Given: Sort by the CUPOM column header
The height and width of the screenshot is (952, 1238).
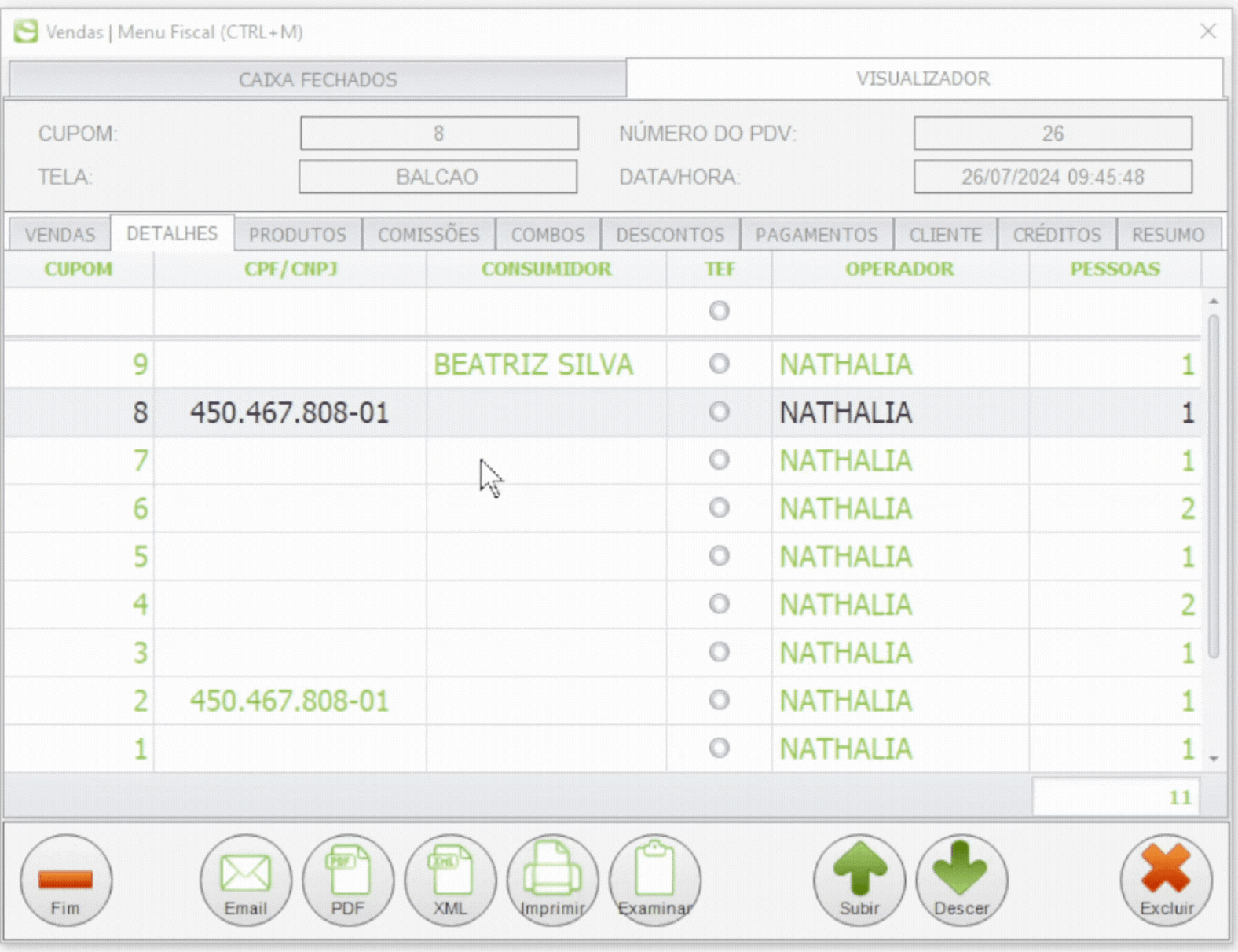Looking at the screenshot, I should tap(79, 269).
